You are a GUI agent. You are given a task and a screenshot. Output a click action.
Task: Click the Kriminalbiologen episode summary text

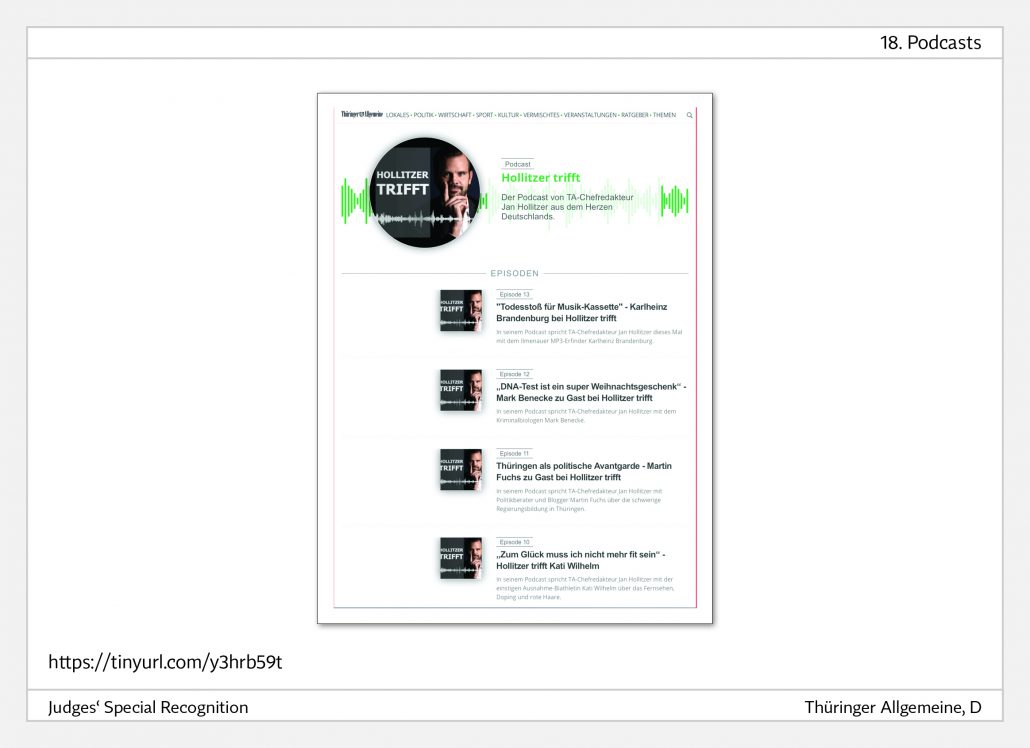tap(586, 416)
